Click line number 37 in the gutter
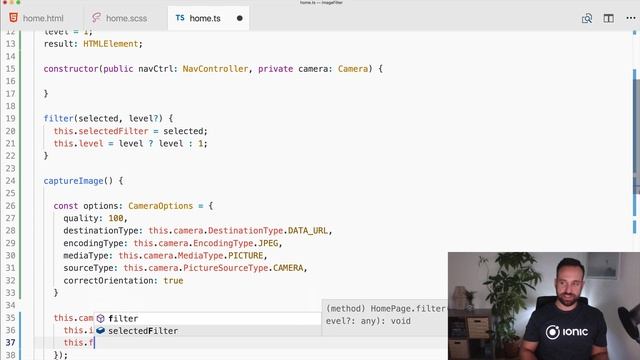Screen dimensions: 640x360 [x=10, y=342]
